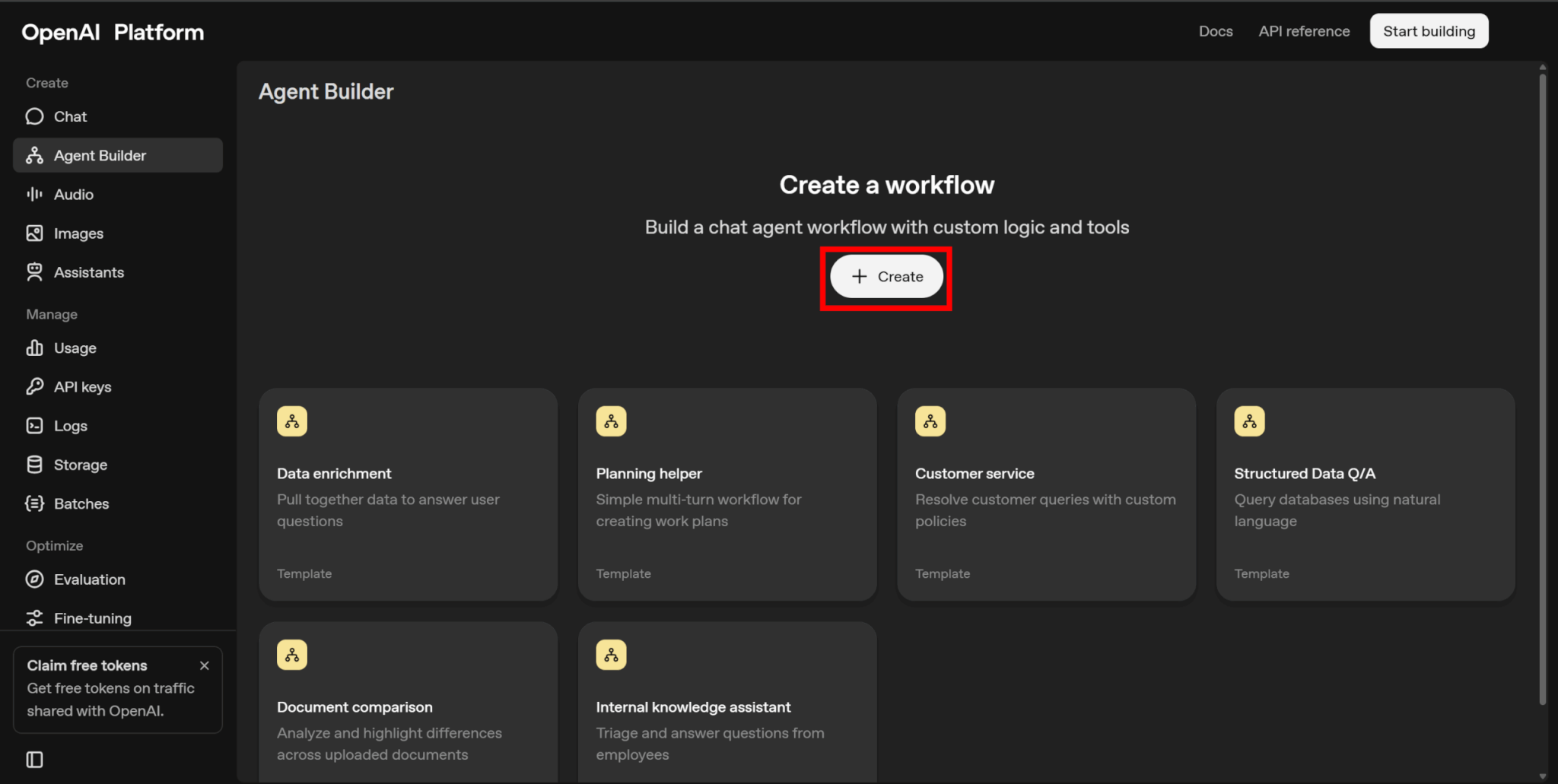This screenshot has height=784, width=1558.
Task: Click the vertical scrollbar on the right
Action: 1542,380
